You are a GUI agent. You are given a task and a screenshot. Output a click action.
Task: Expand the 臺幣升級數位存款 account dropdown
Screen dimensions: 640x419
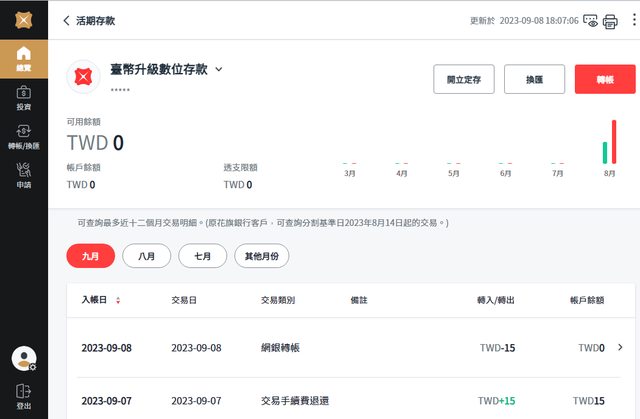218,70
